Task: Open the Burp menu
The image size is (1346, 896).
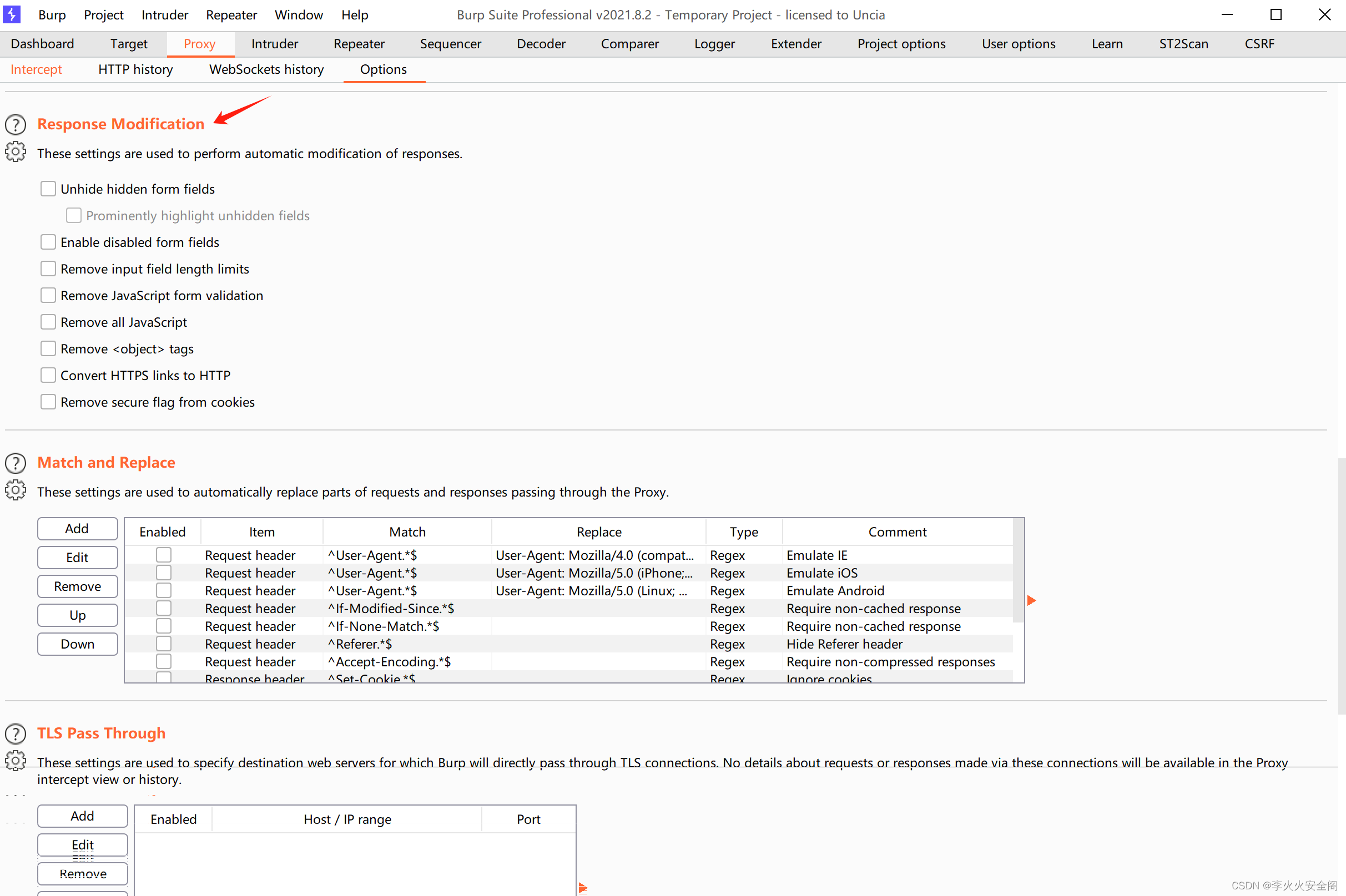Action: coord(52,15)
